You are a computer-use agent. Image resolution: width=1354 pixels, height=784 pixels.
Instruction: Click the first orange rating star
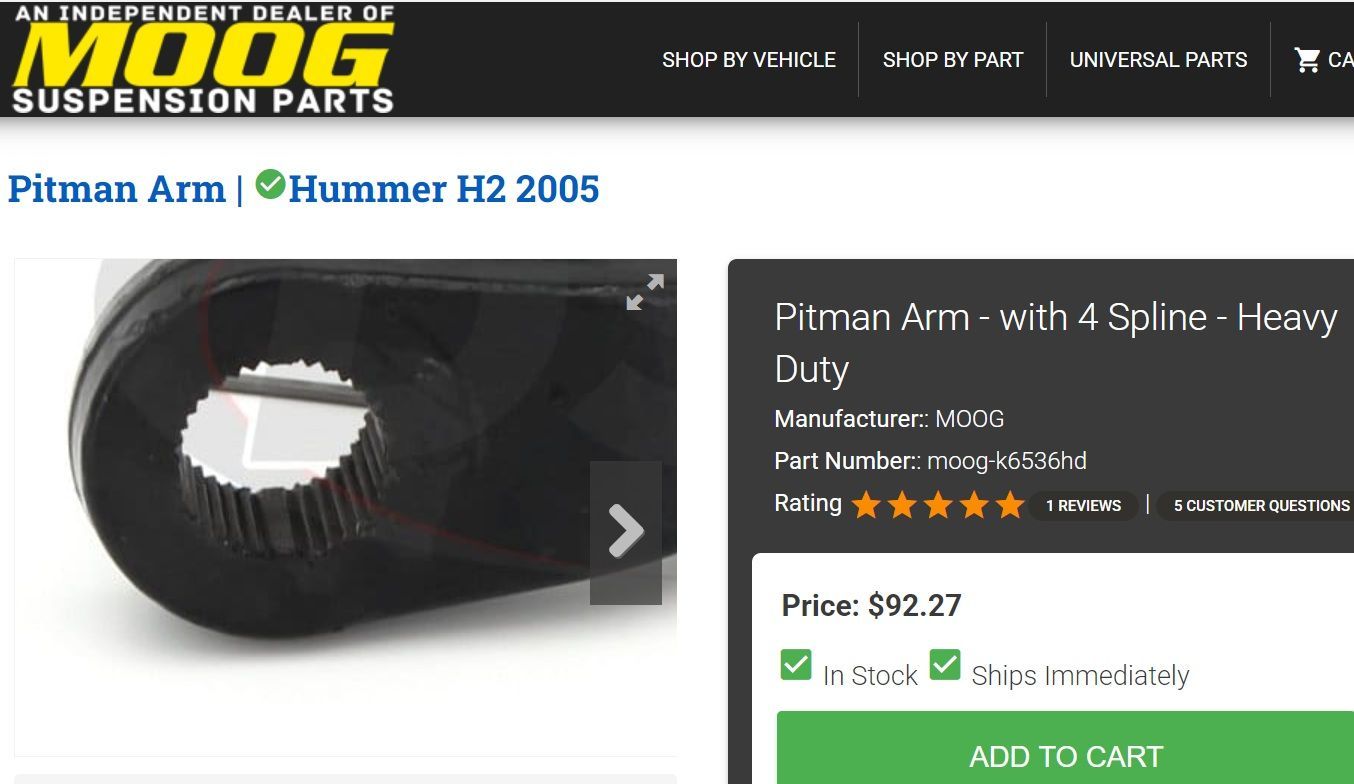866,505
